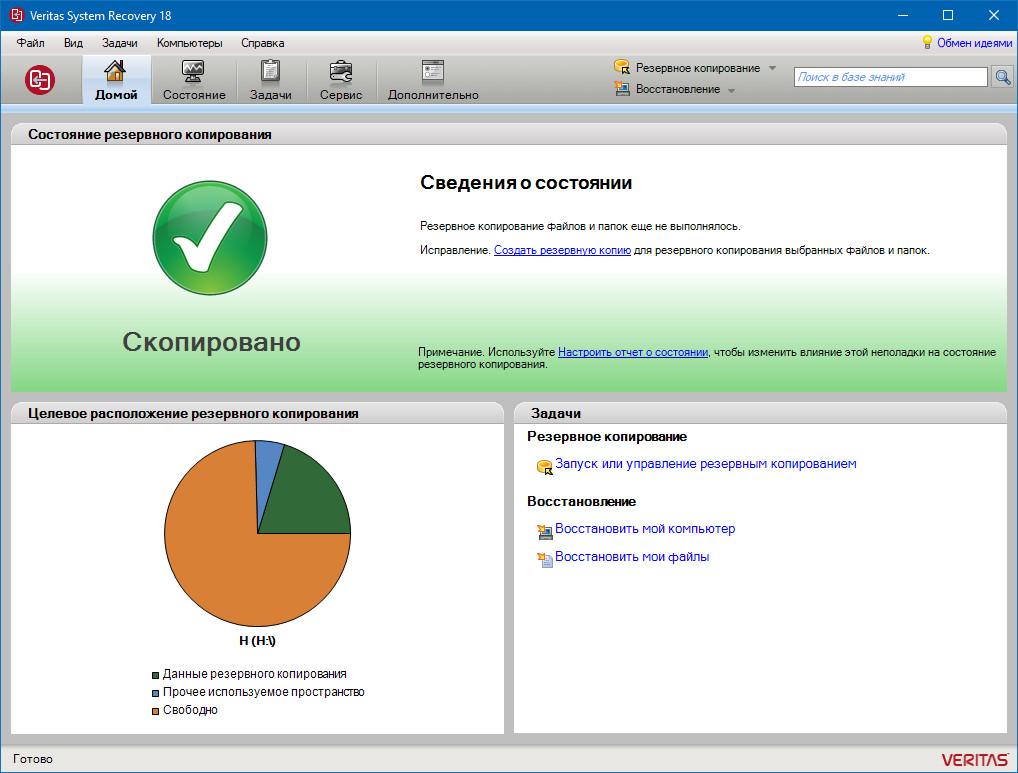
Task: Expand the Восстановление dropdown menu
Action: click(731, 90)
